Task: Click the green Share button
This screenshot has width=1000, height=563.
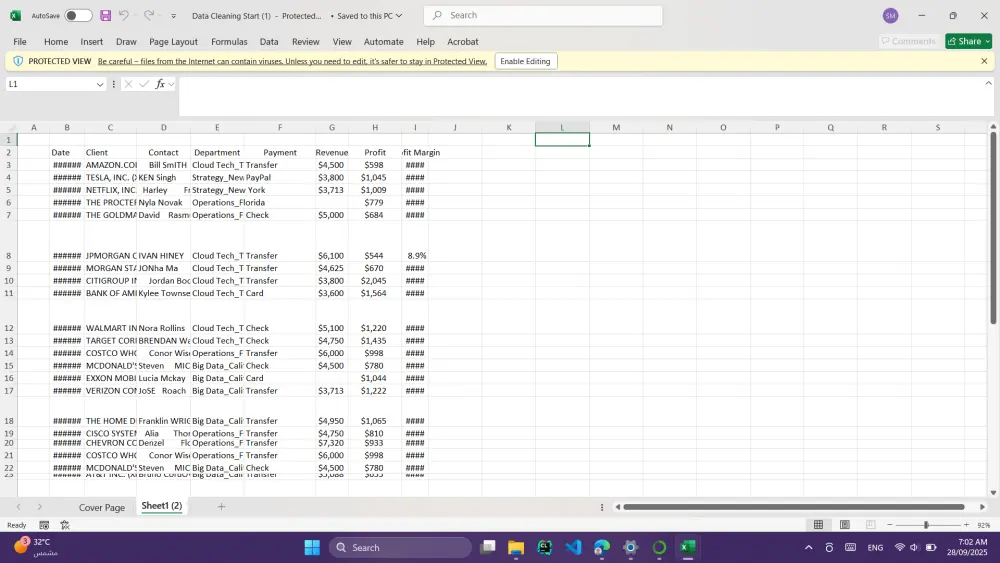Action: point(968,41)
